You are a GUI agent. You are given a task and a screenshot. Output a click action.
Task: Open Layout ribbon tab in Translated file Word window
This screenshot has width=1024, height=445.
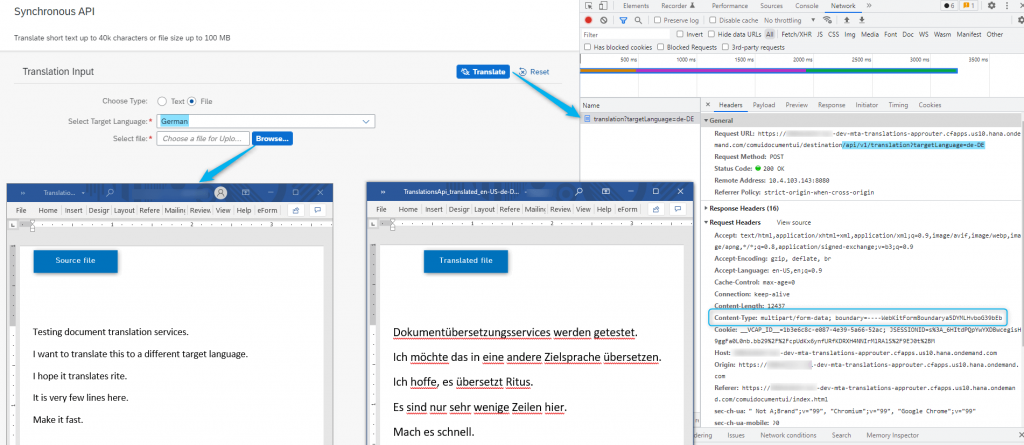click(x=485, y=209)
